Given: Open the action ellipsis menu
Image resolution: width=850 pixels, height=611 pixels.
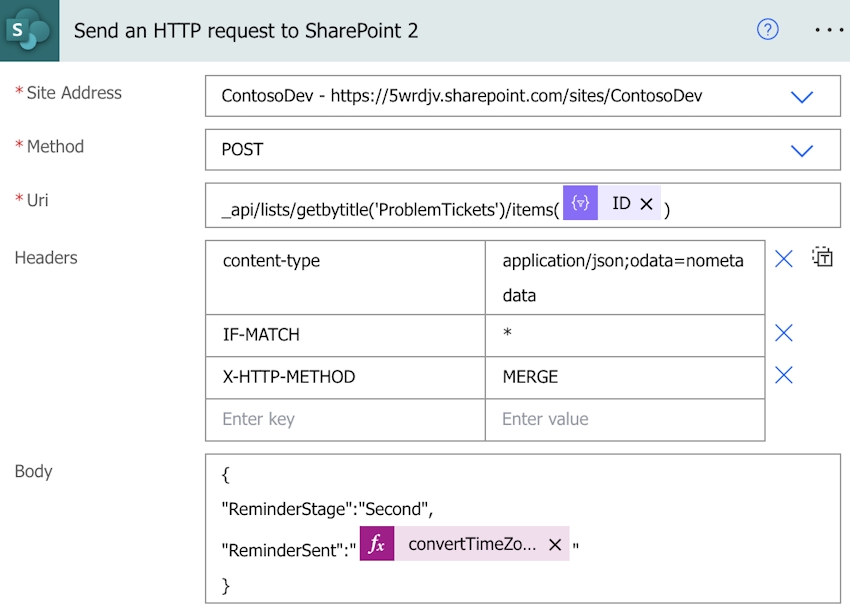Looking at the screenshot, I should (829, 30).
